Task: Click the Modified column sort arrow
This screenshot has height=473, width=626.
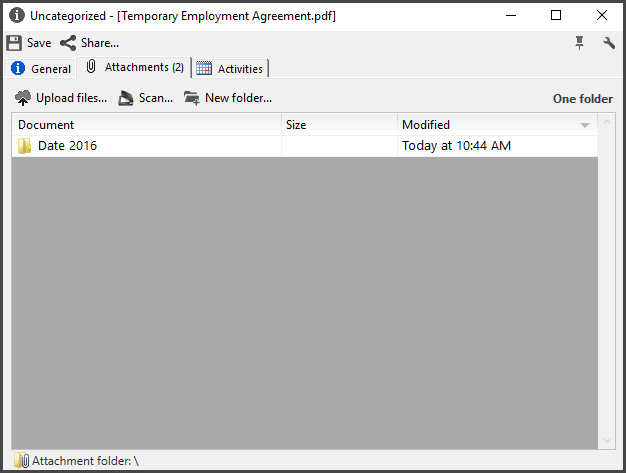Action: tap(584, 125)
